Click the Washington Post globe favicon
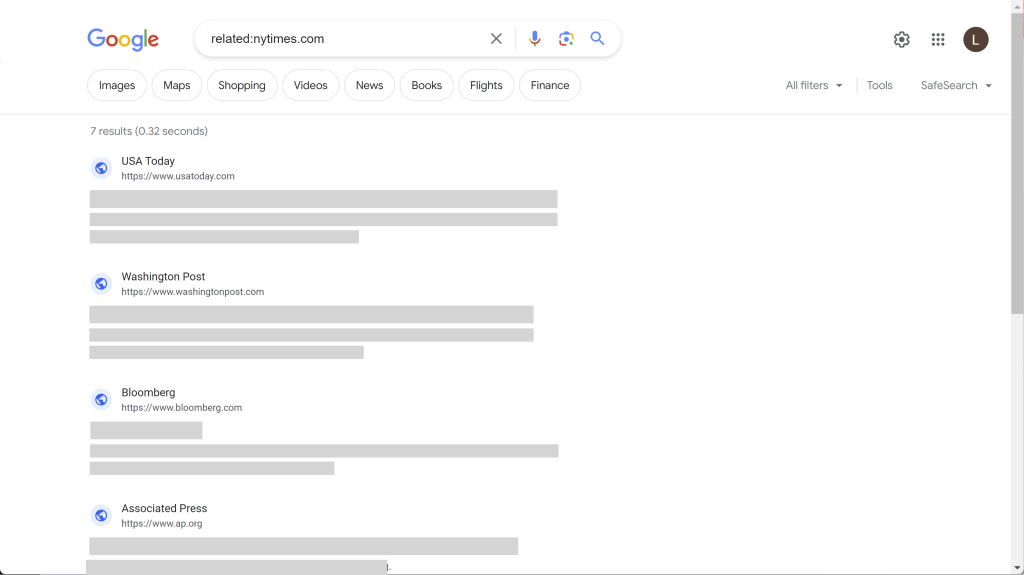Image resolution: width=1024 pixels, height=575 pixels. tap(101, 284)
